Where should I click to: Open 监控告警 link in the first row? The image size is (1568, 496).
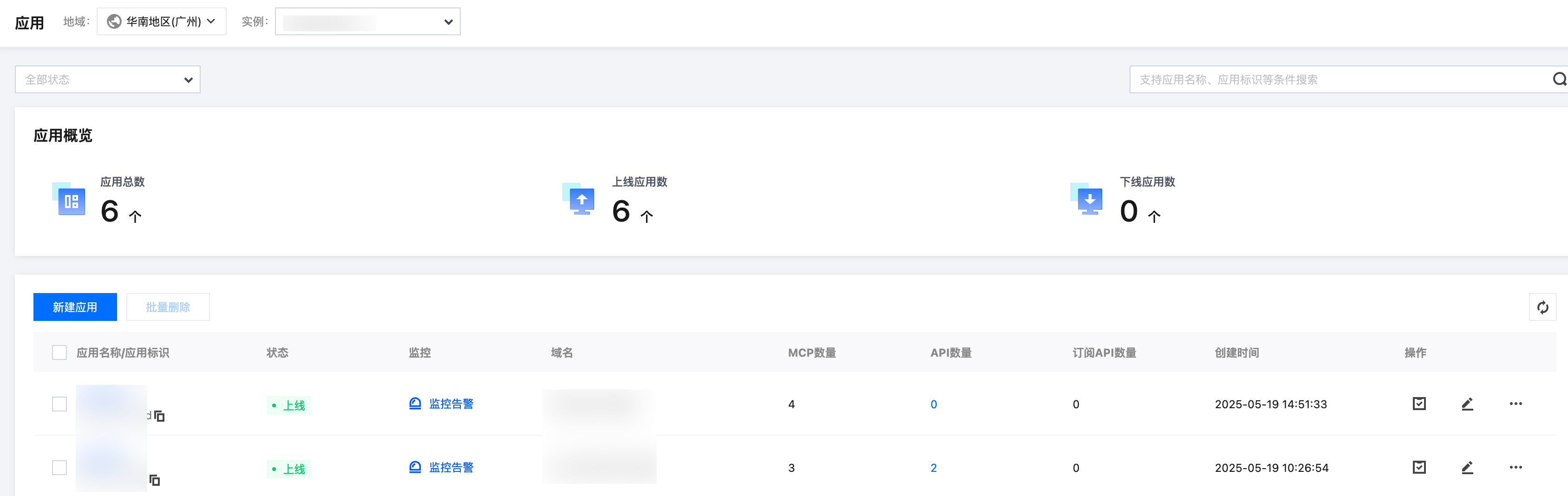(x=451, y=404)
